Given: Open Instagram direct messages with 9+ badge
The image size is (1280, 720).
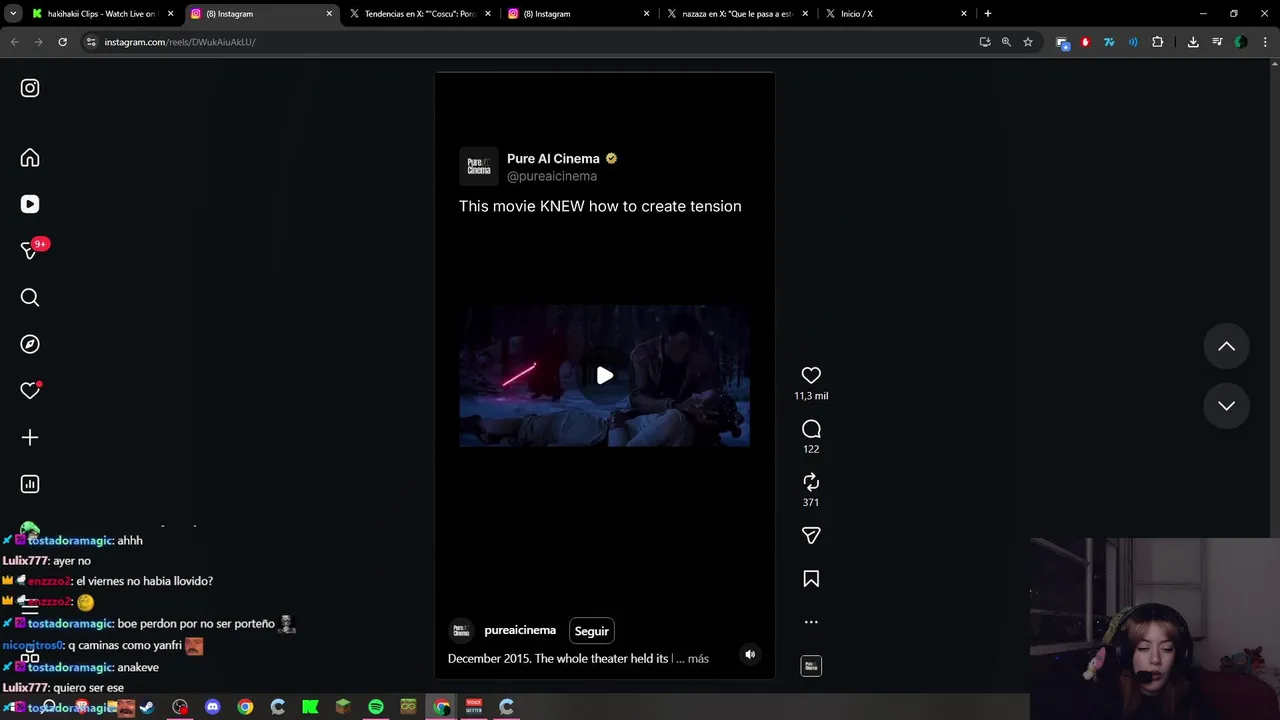Looking at the screenshot, I should click(30, 250).
